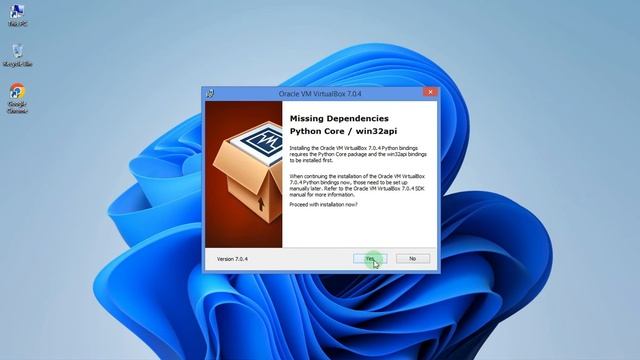Click Yes to proceed with installation

(370, 259)
